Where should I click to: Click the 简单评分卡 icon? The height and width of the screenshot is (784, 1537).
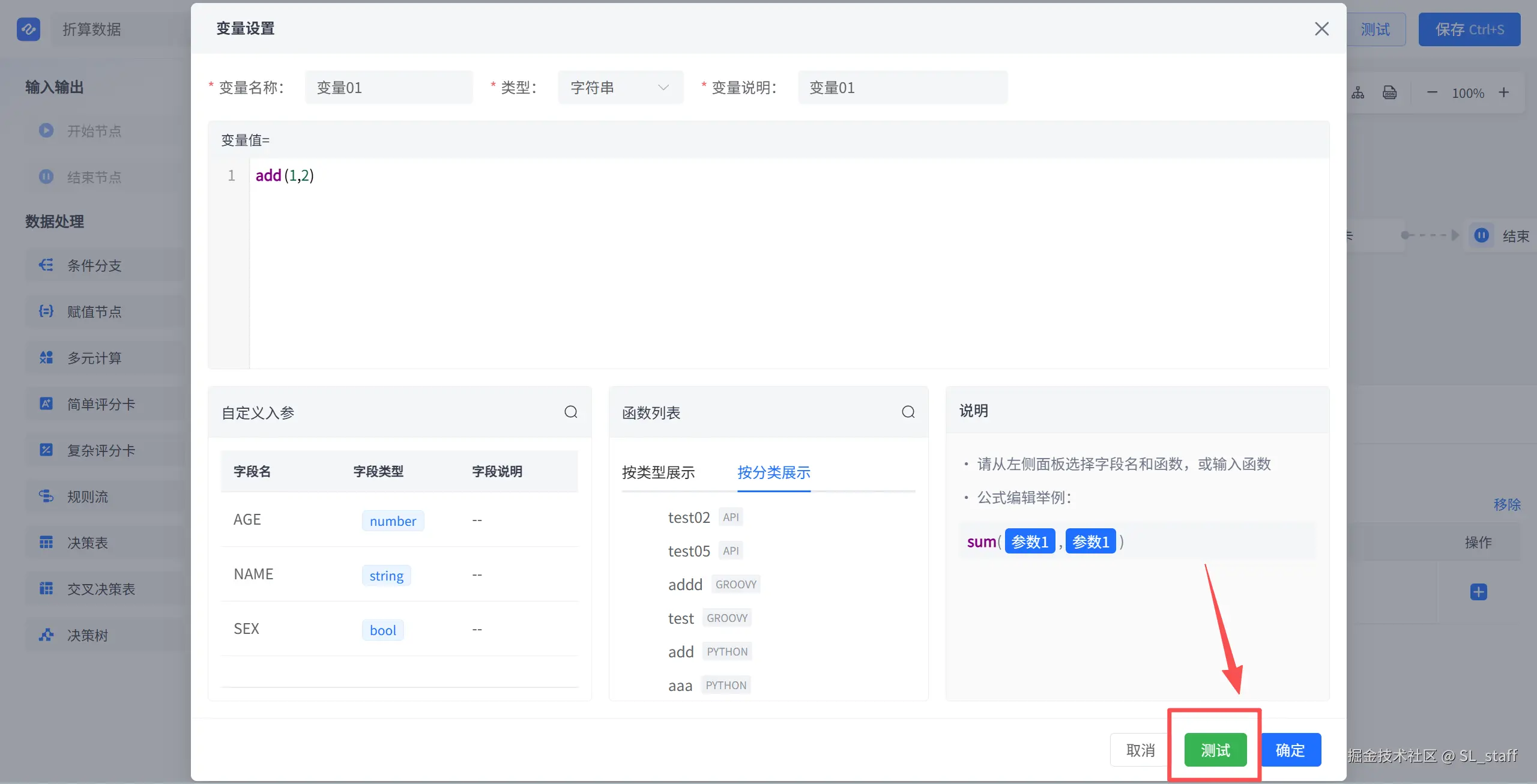(46, 403)
